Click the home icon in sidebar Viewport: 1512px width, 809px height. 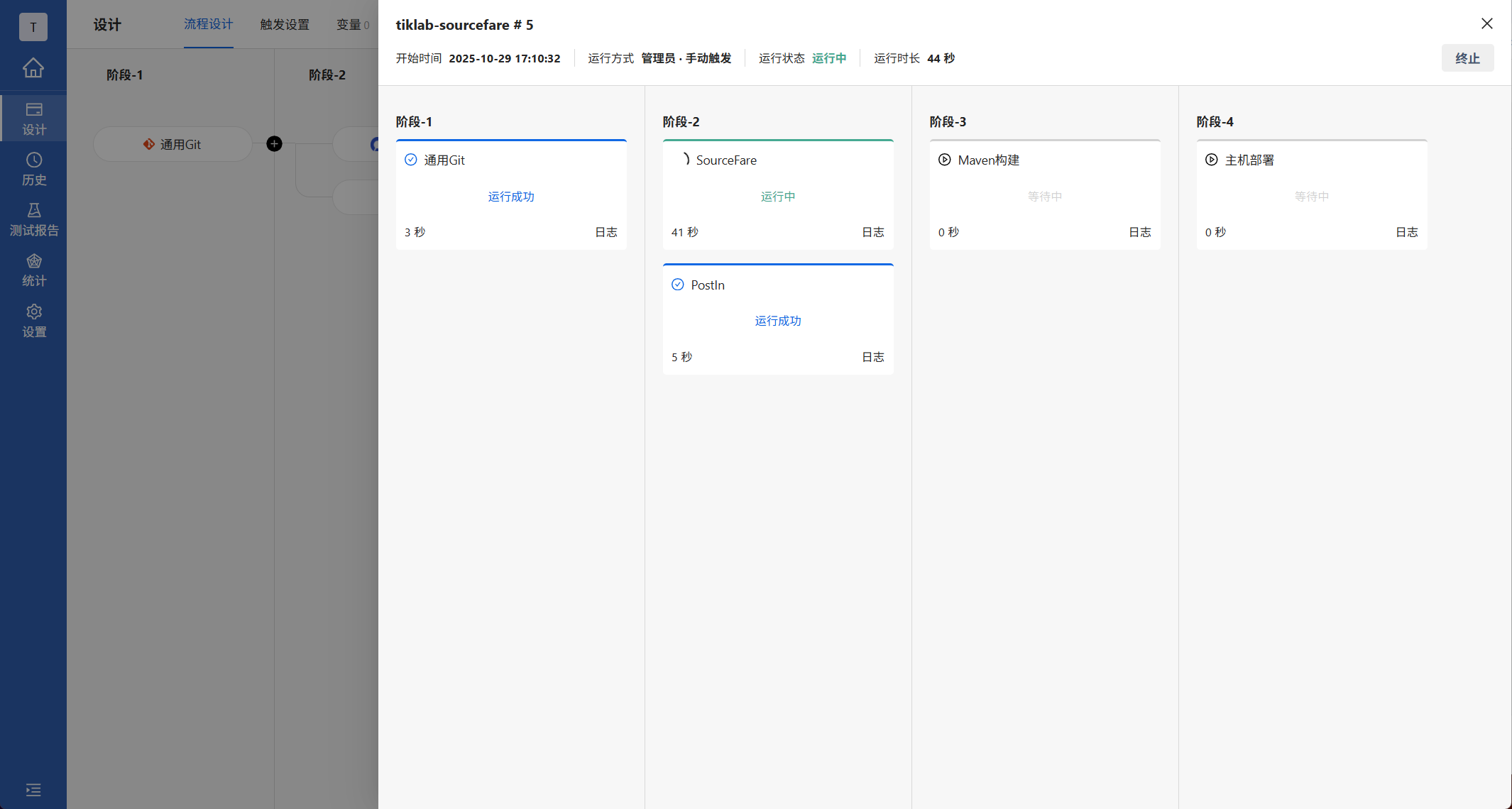pyautogui.click(x=33, y=68)
